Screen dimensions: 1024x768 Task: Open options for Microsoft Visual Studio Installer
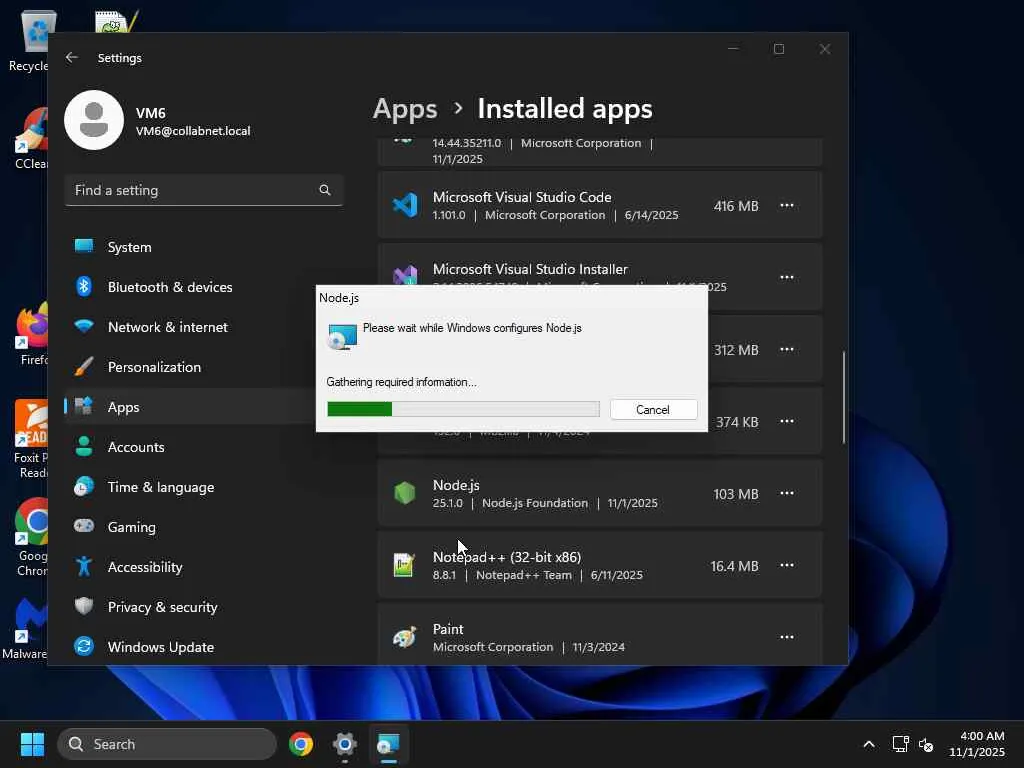(x=786, y=278)
